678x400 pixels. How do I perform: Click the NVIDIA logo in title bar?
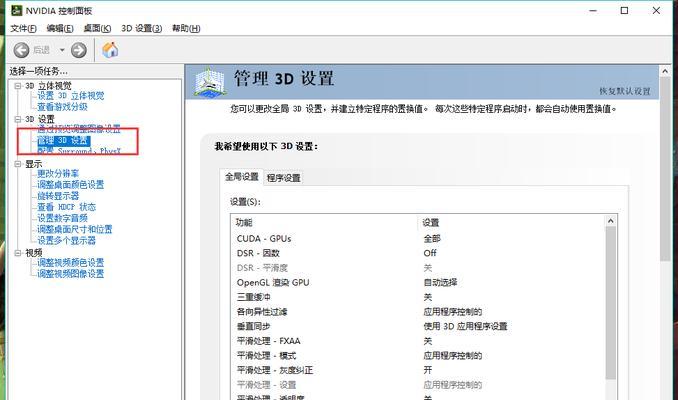[x=16, y=10]
